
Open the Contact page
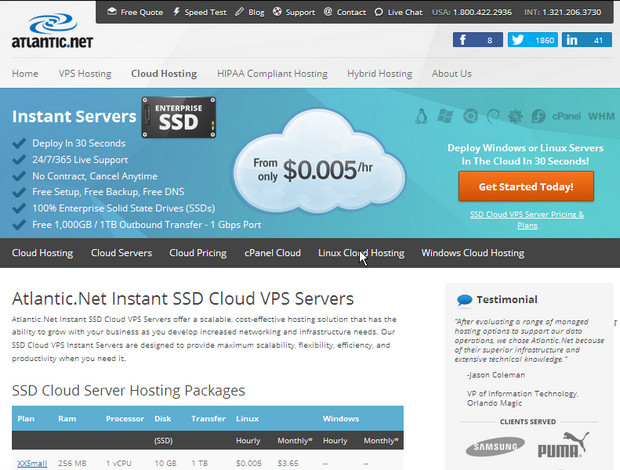pyautogui.click(x=345, y=12)
